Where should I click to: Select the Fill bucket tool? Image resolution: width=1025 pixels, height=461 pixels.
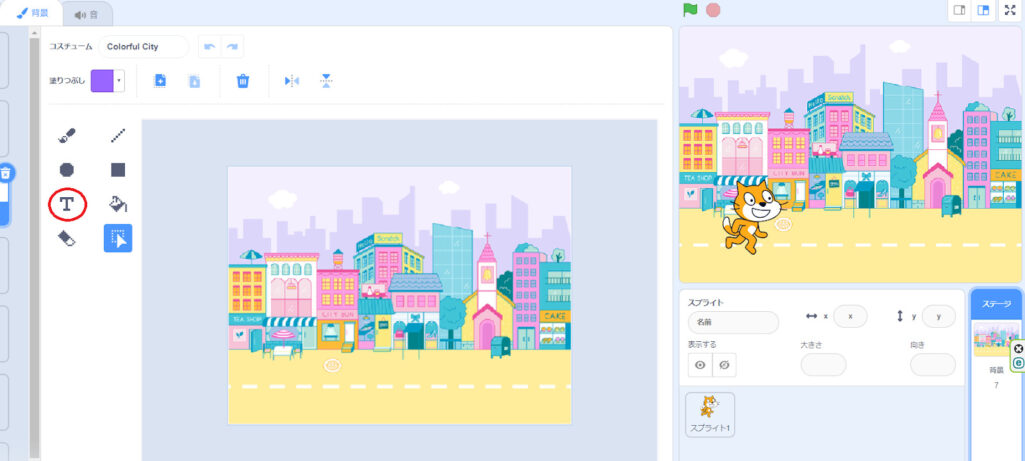(x=118, y=204)
